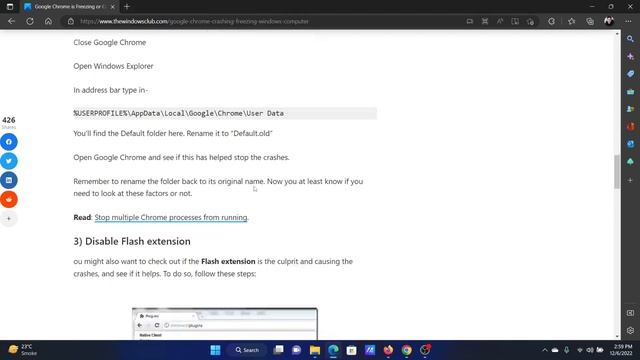The height and width of the screenshot is (360, 640).
Task: Open a new tab with plus button
Action: pyautogui.click(x=127, y=7)
